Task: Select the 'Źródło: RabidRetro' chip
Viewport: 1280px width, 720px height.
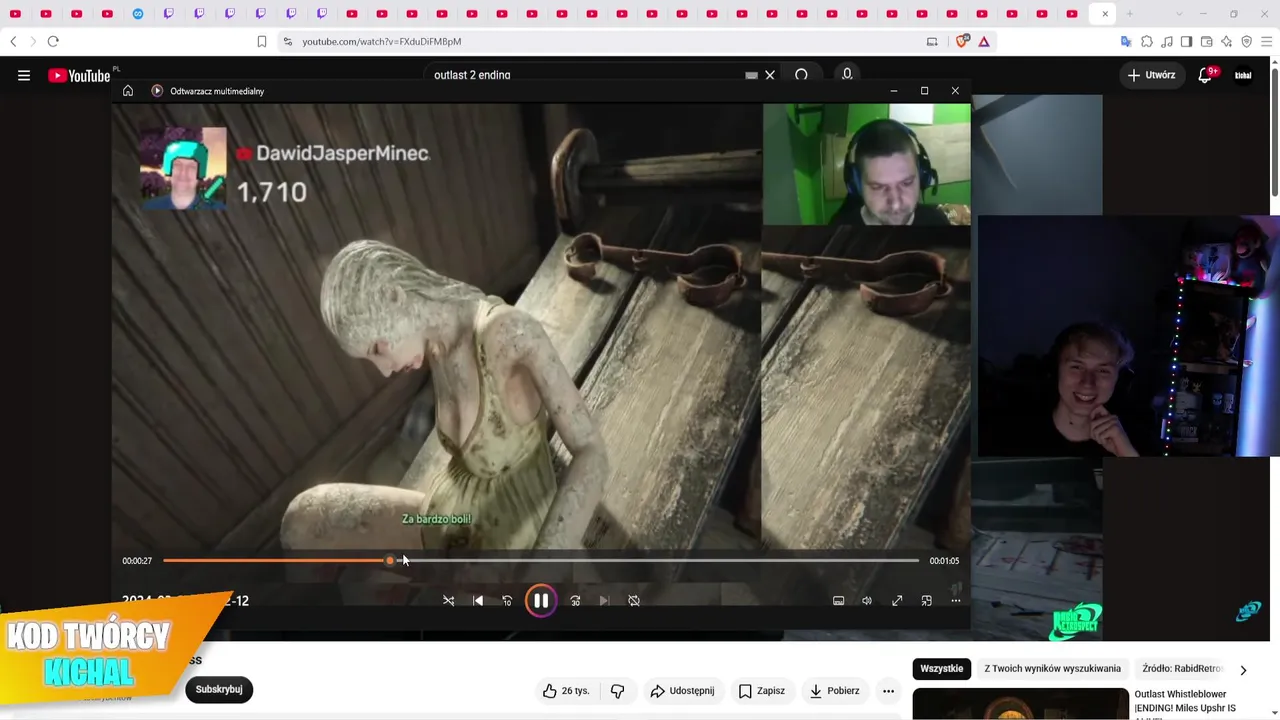Action: pyautogui.click(x=1183, y=669)
